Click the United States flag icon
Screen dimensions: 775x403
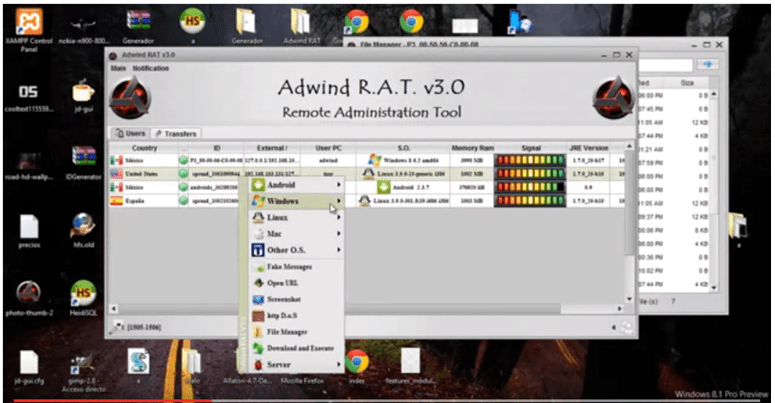[x=116, y=174]
